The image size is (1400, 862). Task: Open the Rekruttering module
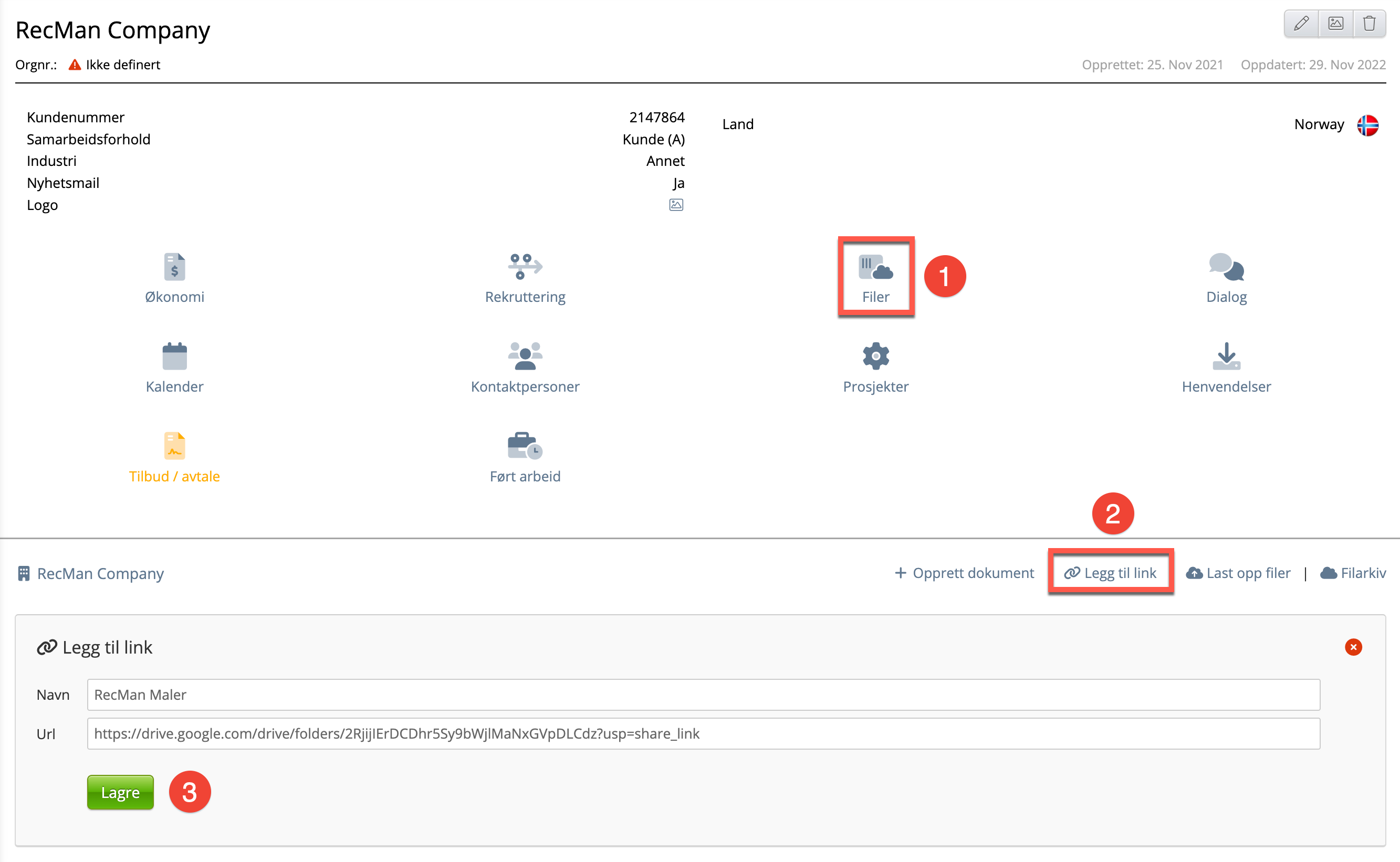click(525, 278)
